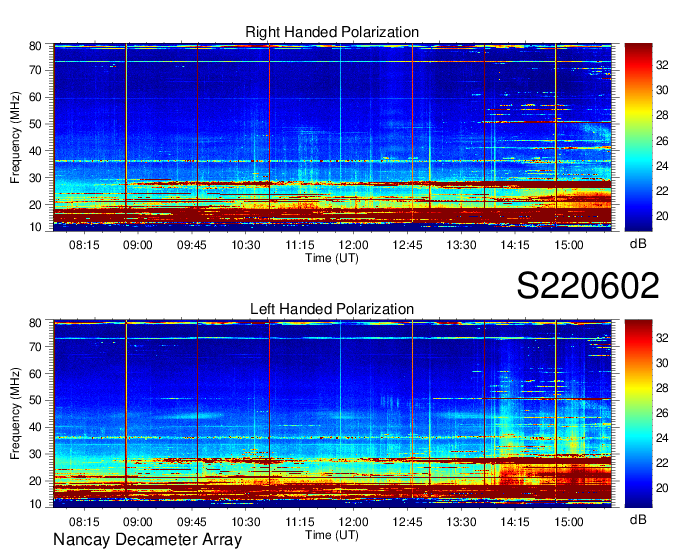Click the "10" frequency tick of the Right Handed plot
680x552 pixels.
[x=35, y=227]
